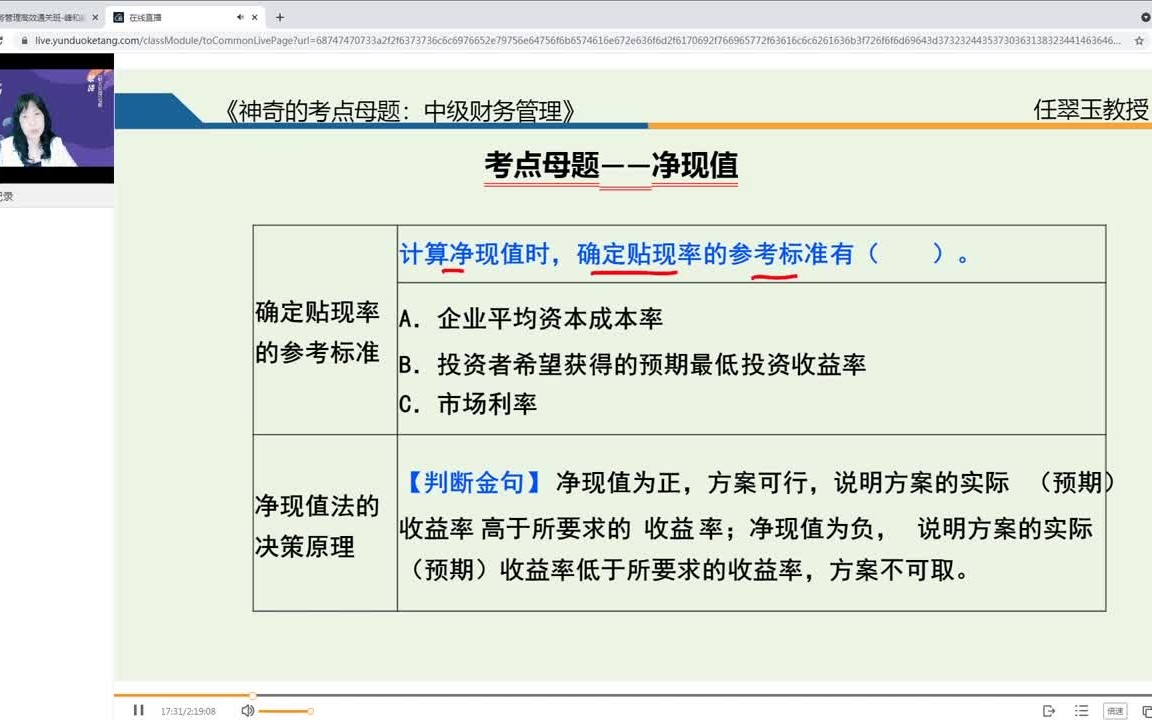1152x720 pixels.
Task: Mute the audio via speaker toggle
Action: (x=247, y=710)
